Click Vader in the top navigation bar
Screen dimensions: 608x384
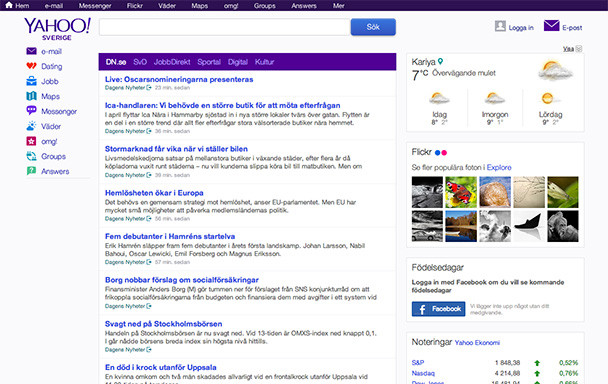(167, 5)
